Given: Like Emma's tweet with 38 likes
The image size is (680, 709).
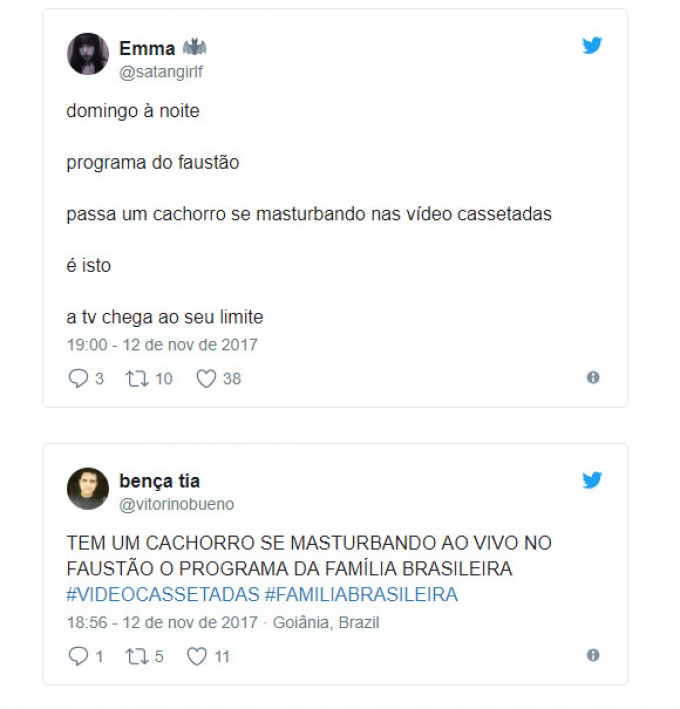Looking at the screenshot, I should [206, 378].
